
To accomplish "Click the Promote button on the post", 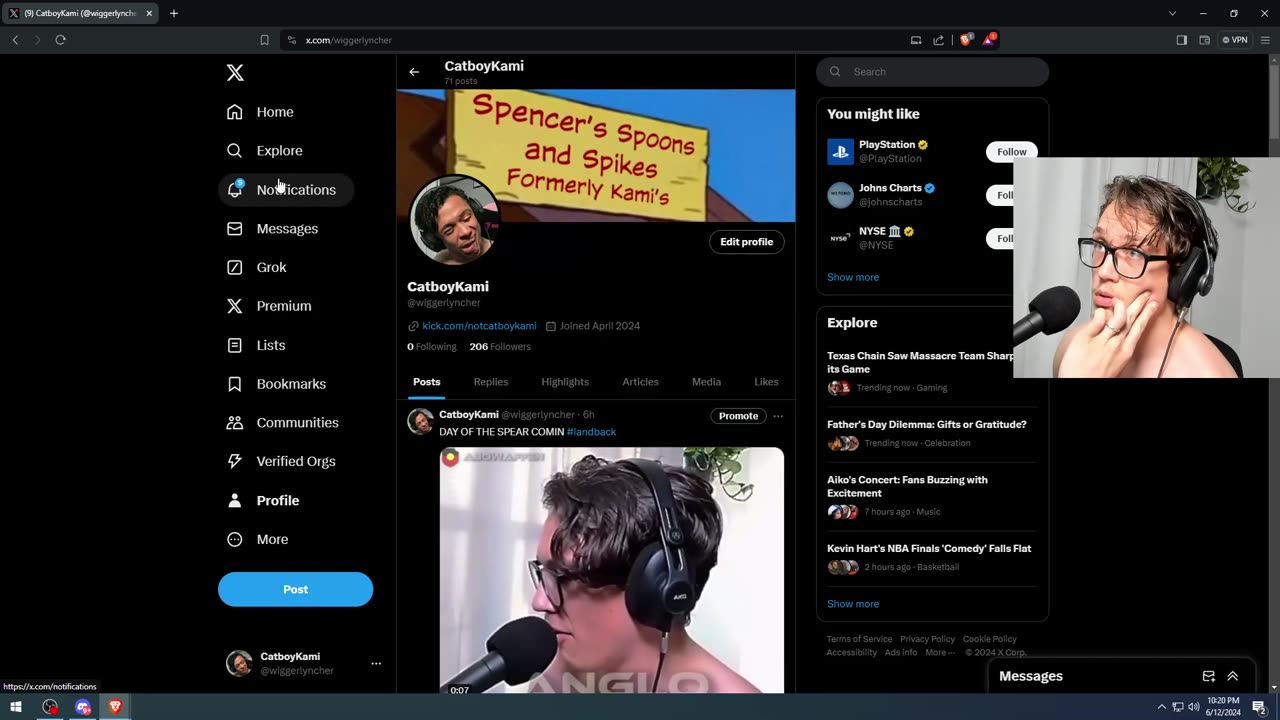I will (x=738, y=416).
